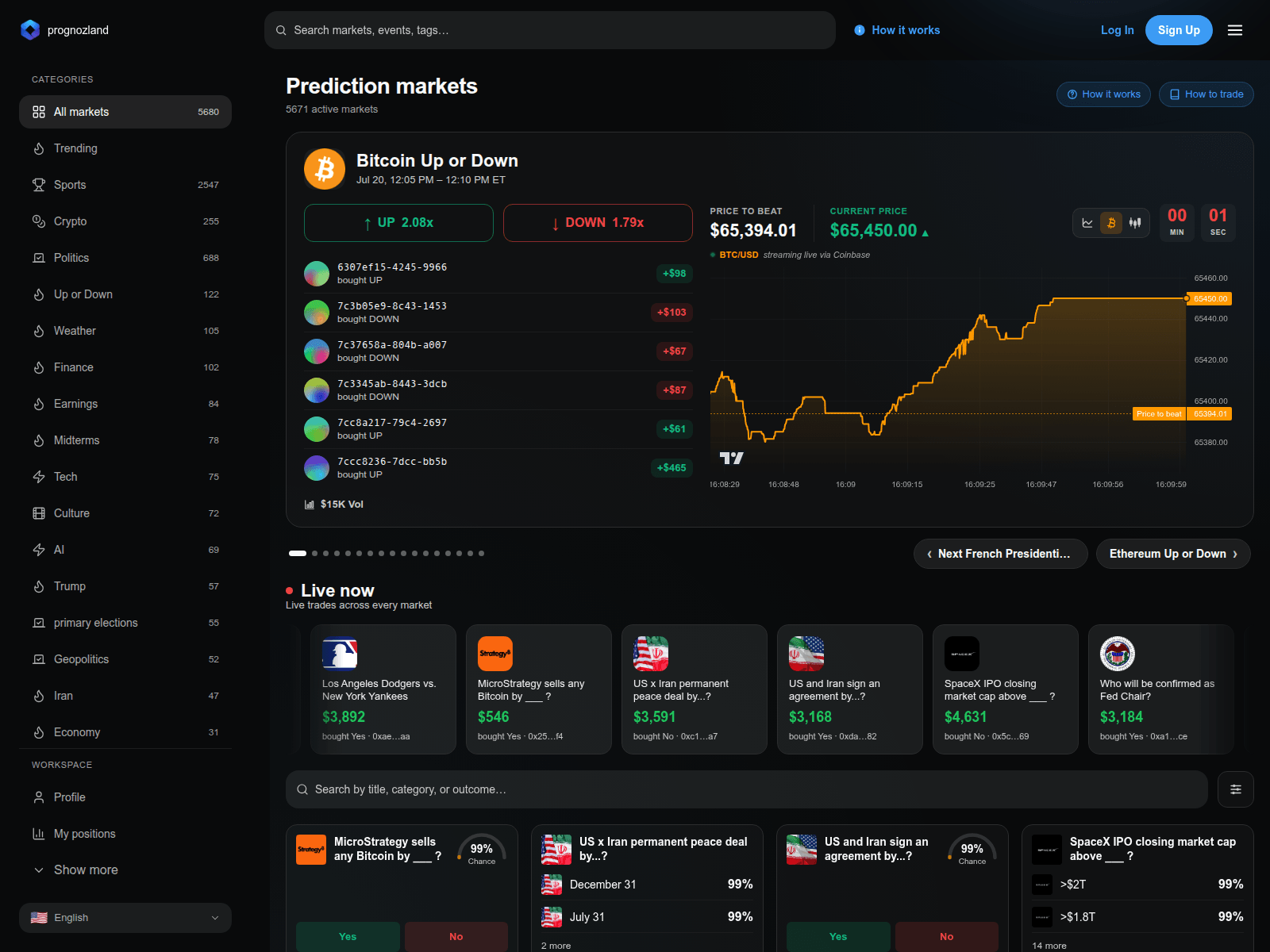
Task: Select Tech category in sidebar
Action: click(x=125, y=477)
